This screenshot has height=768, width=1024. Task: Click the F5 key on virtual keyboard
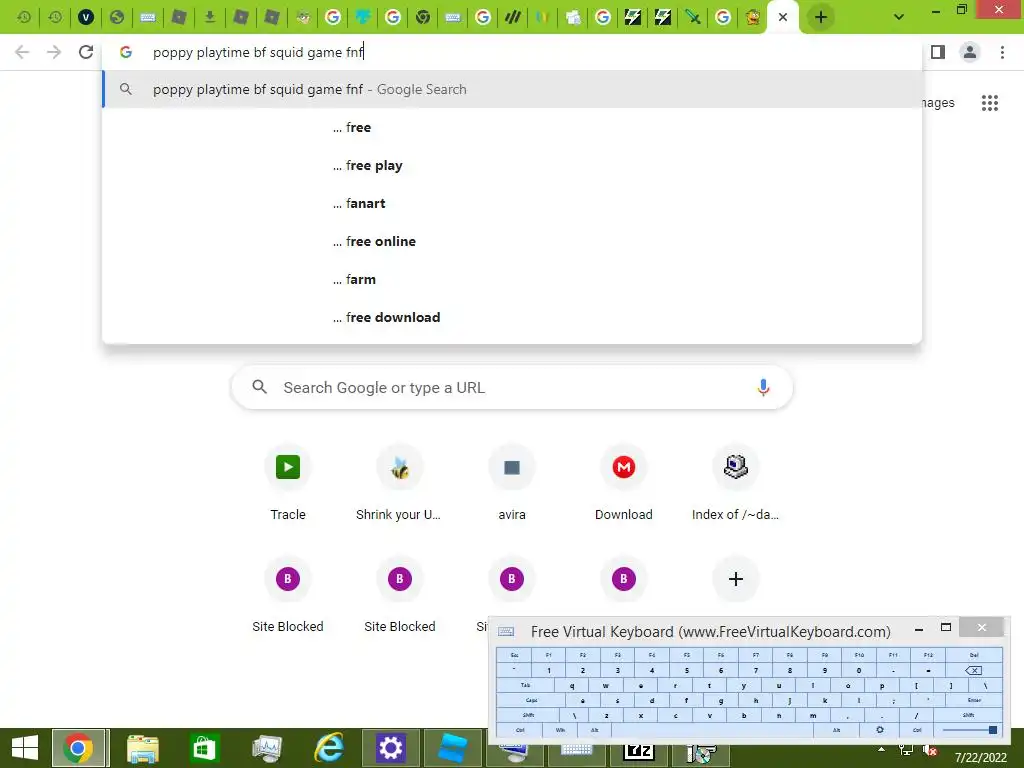point(686,654)
